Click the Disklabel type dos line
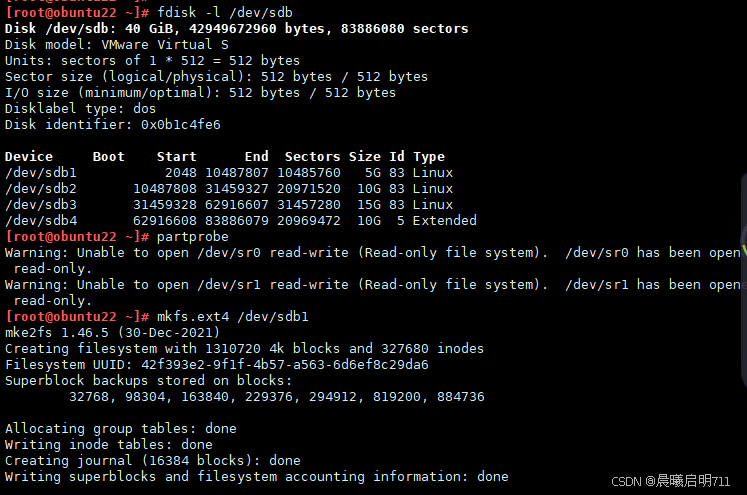Screen dimensions: 747x495 (x=80, y=109)
